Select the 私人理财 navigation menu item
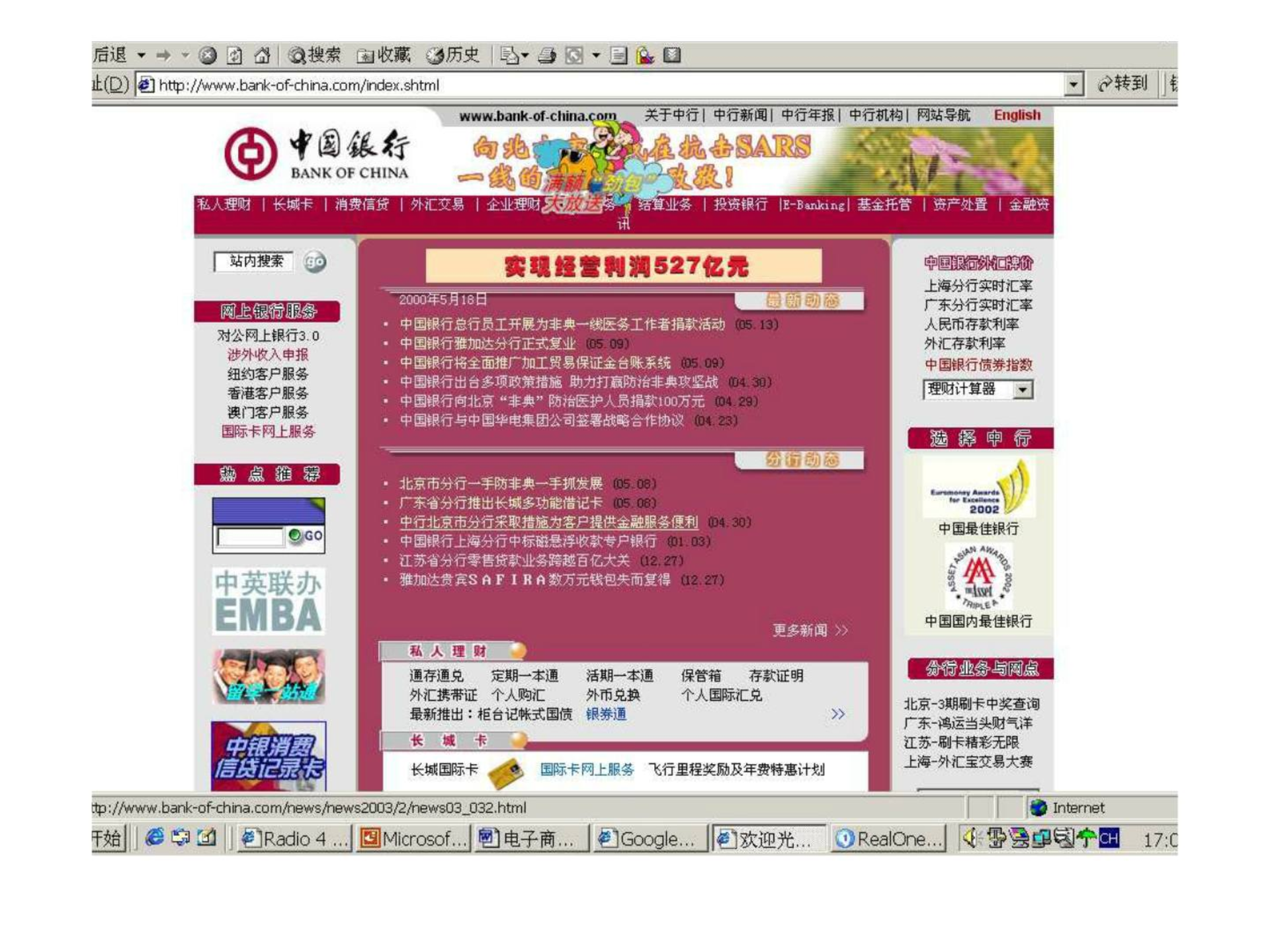This screenshot has width=1270, height=952. coord(224,204)
